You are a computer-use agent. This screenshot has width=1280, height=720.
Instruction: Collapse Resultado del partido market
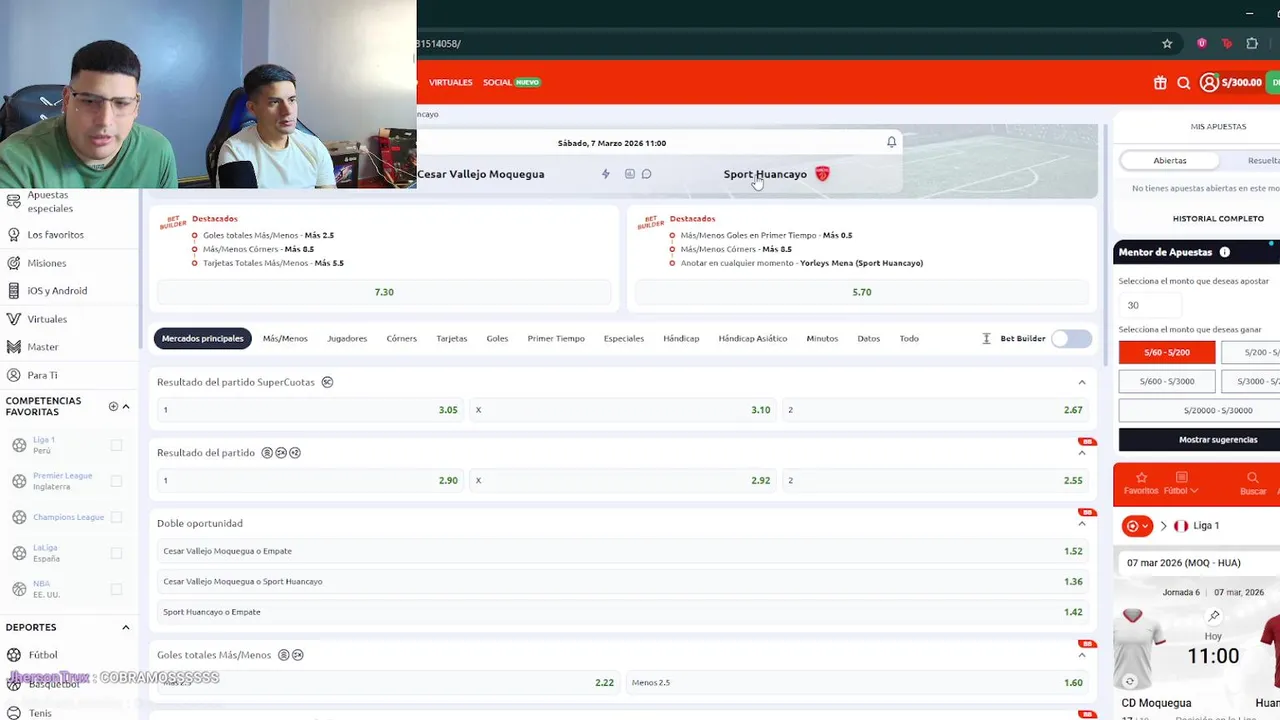pyautogui.click(x=1082, y=453)
